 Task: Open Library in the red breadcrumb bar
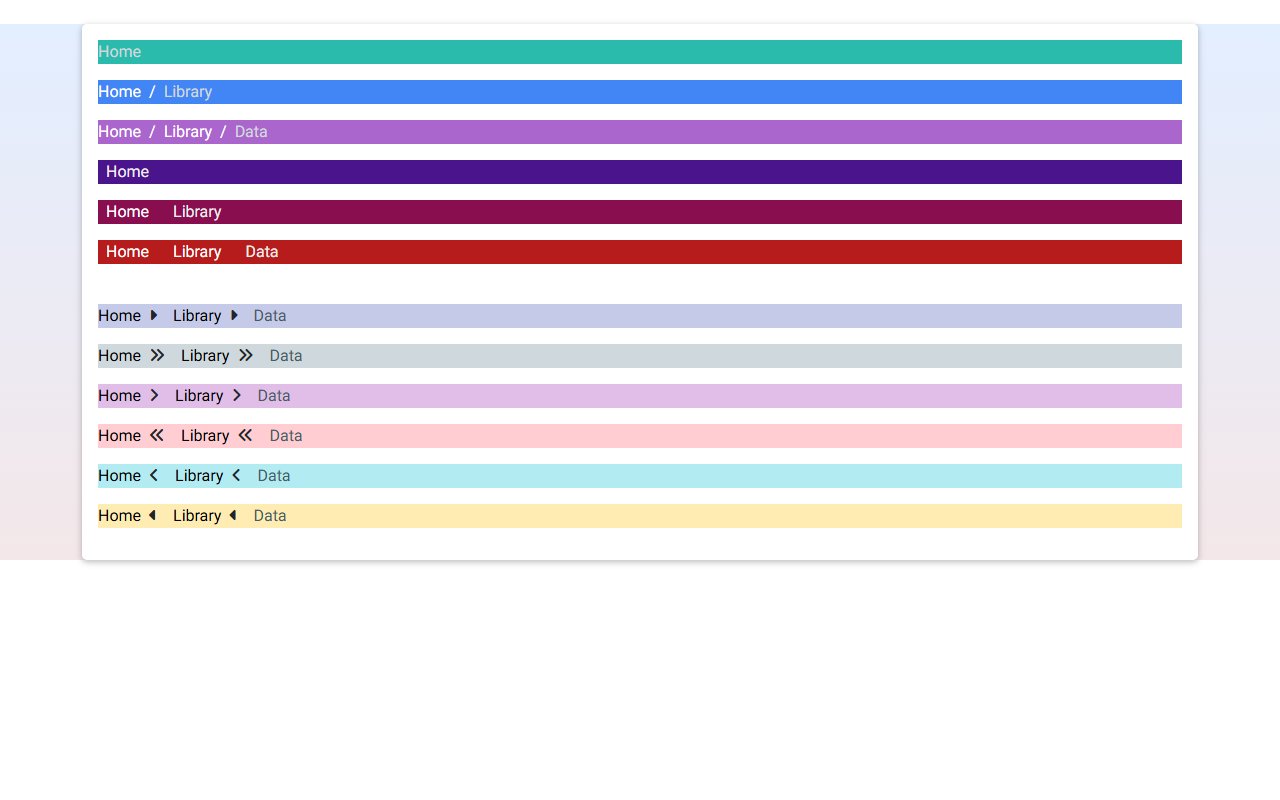(x=197, y=252)
